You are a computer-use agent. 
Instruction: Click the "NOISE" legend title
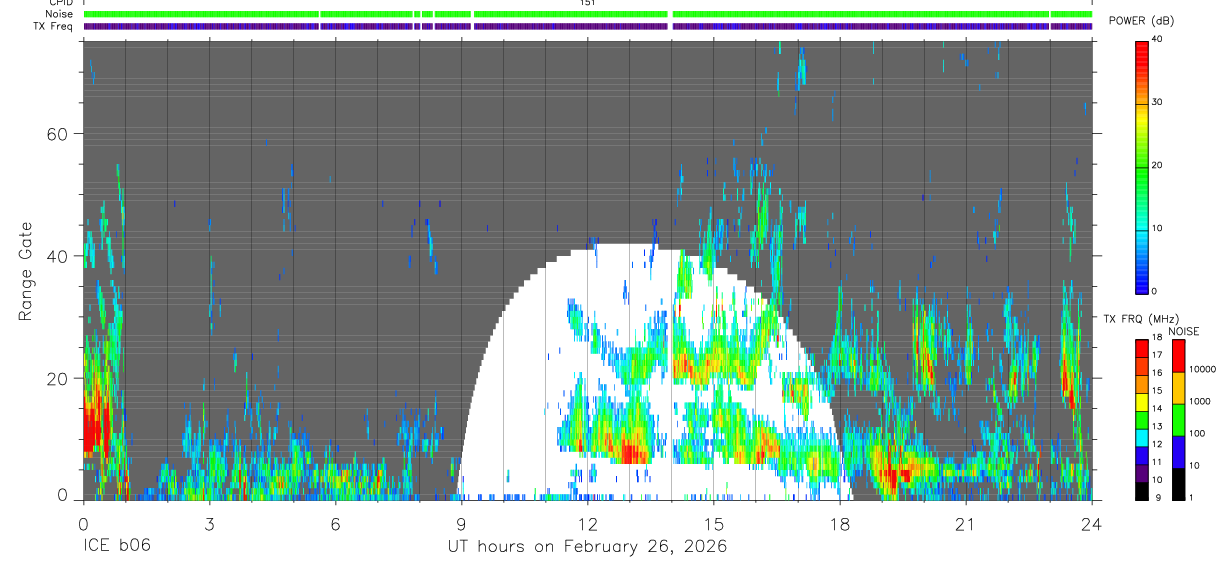(x=1183, y=331)
